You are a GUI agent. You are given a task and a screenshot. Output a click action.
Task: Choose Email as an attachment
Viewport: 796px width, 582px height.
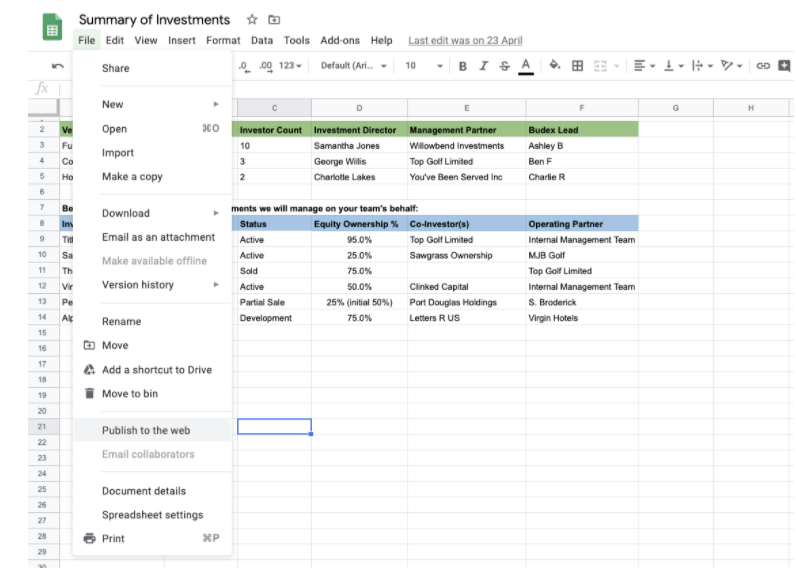coord(152,237)
